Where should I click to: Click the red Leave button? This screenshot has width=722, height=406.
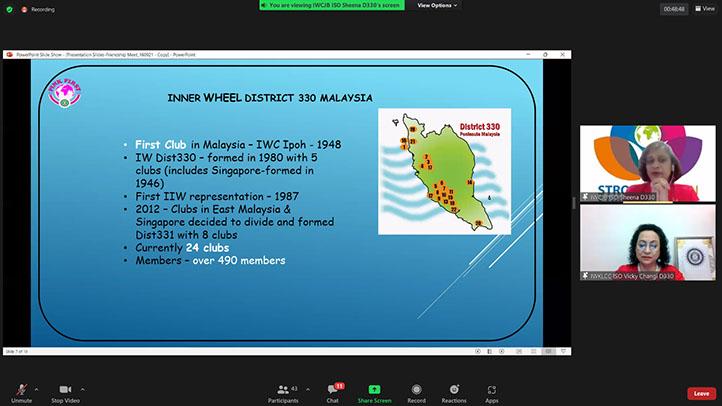point(701,393)
